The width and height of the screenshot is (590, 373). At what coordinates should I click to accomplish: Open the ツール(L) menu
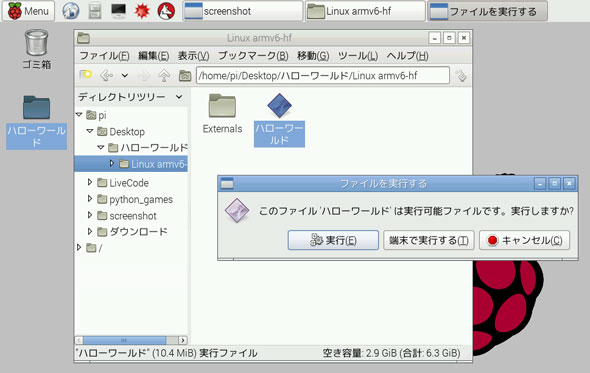point(358,56)
